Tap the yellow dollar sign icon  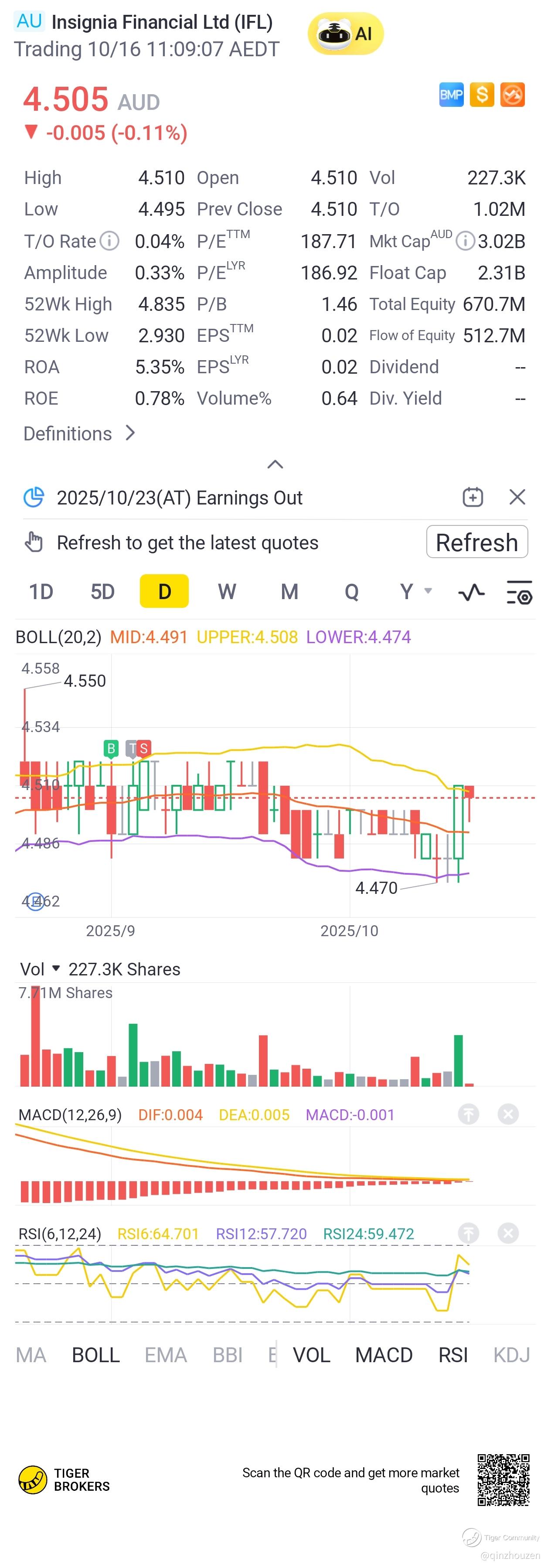482,95
